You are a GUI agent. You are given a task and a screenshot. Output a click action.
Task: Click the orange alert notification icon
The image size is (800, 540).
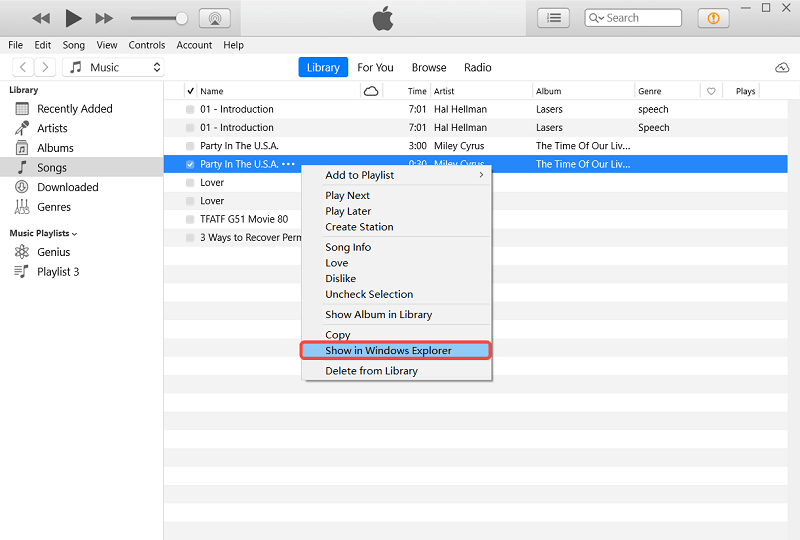[713, 18]
